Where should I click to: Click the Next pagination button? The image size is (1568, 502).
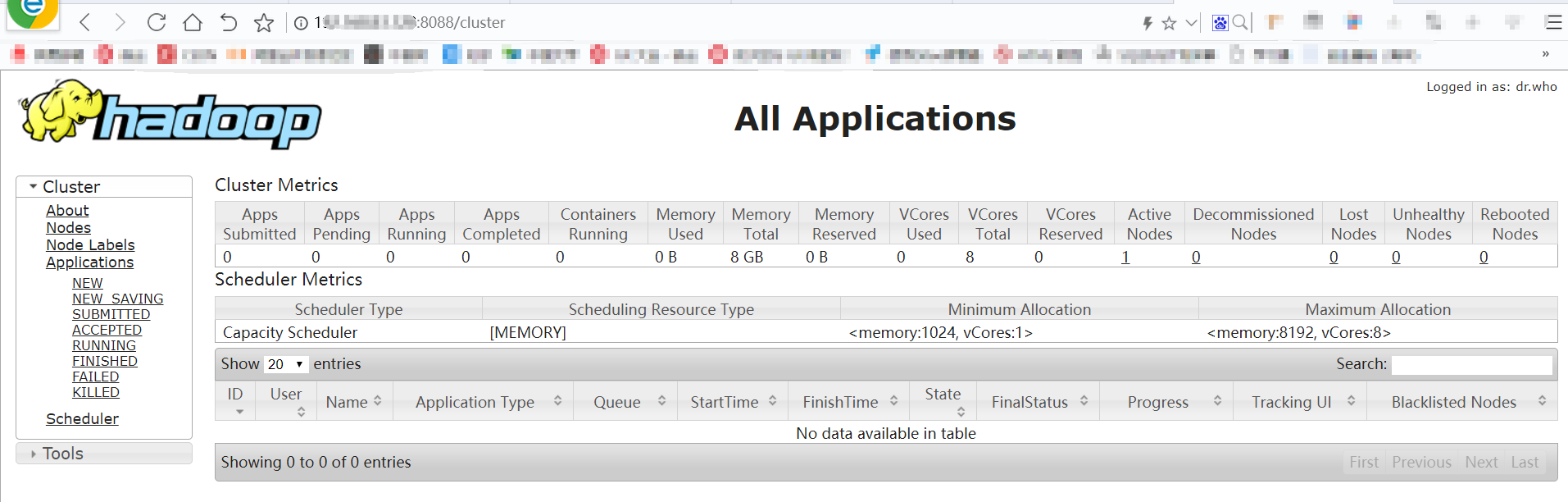[x=1481, y=463]
